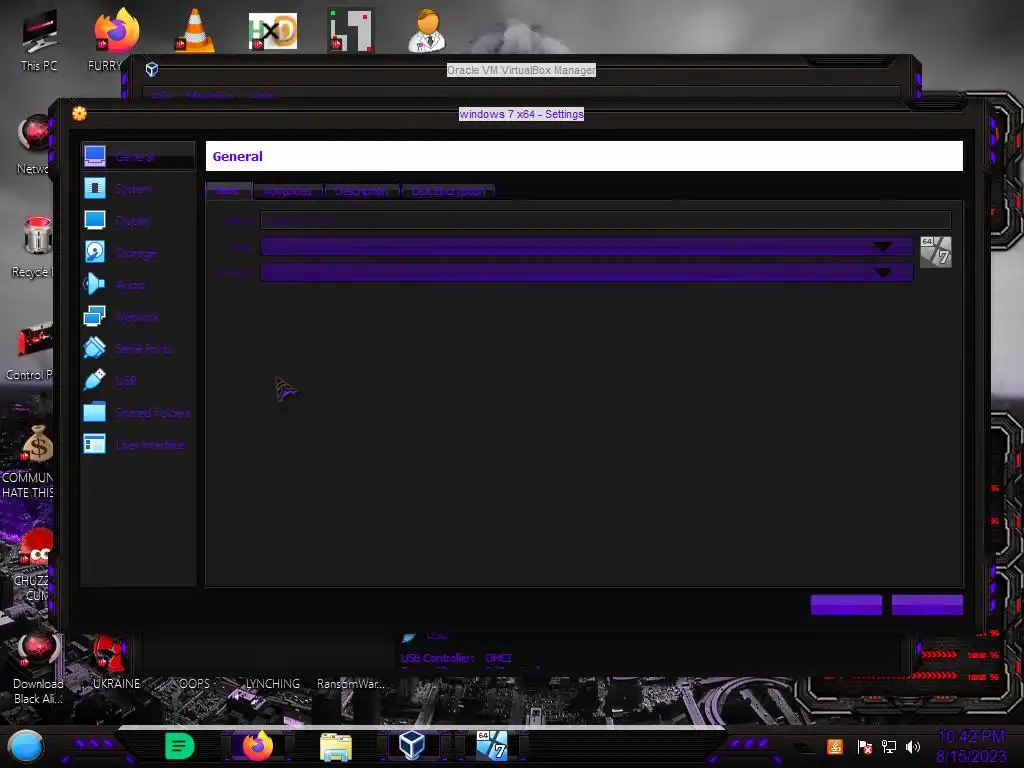
Task: Open Action Center flag in system tray
Action: point(865,747)
